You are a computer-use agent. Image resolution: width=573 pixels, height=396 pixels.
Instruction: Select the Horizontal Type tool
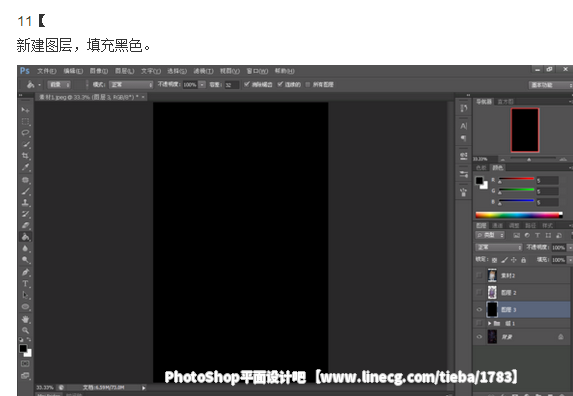coord(25,284)
